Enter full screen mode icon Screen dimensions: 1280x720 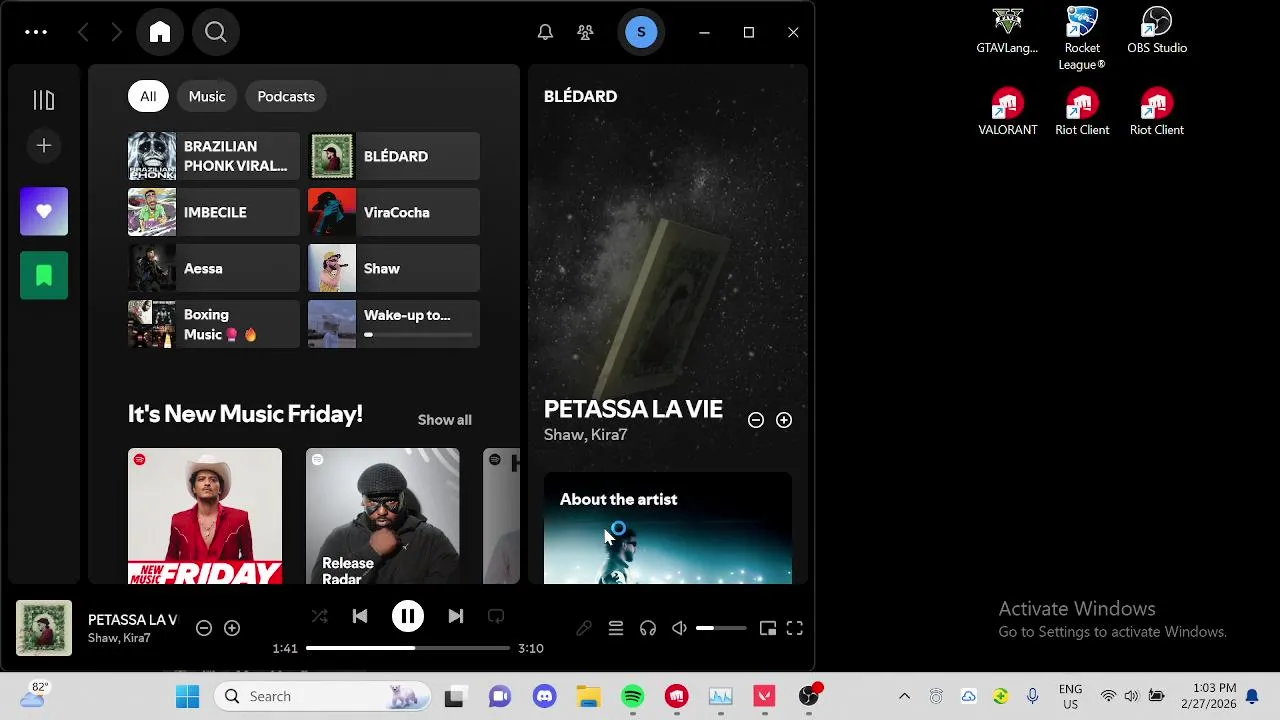coord(795,628)
